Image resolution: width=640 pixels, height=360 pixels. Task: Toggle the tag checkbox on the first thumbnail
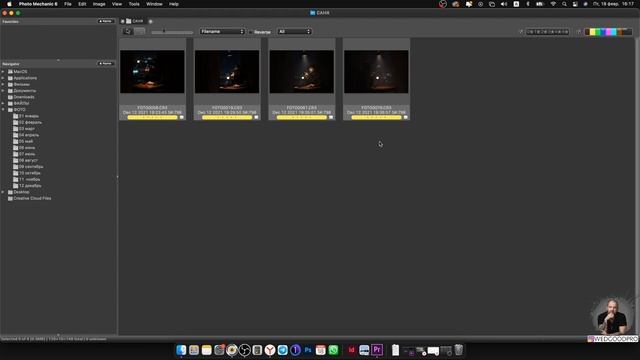pos(182,118)
